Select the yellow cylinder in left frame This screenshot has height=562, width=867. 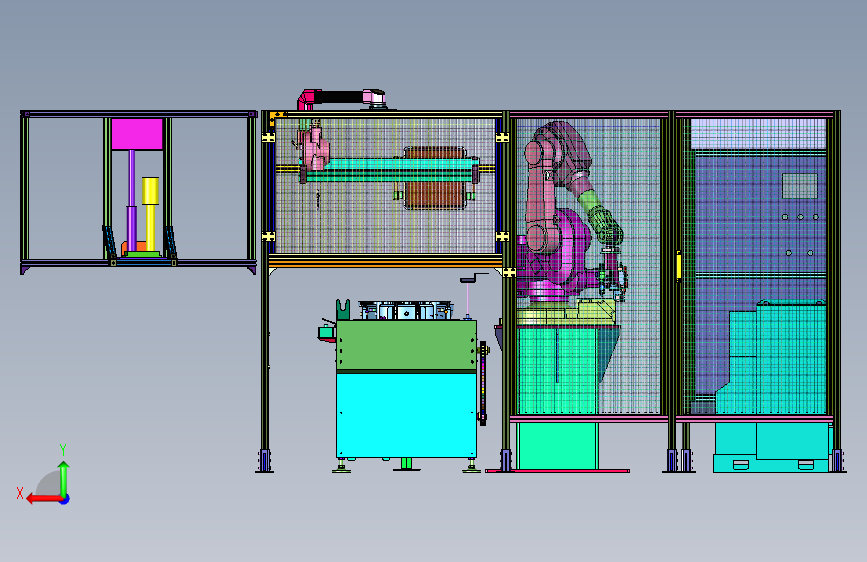[150, 214]
